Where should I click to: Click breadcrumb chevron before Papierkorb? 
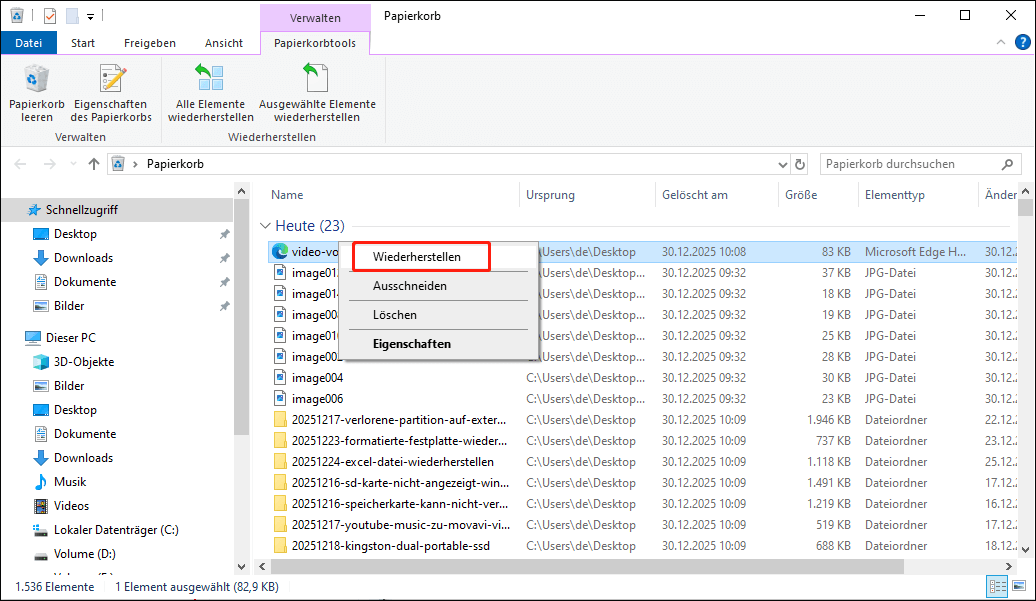click(135, 164)
